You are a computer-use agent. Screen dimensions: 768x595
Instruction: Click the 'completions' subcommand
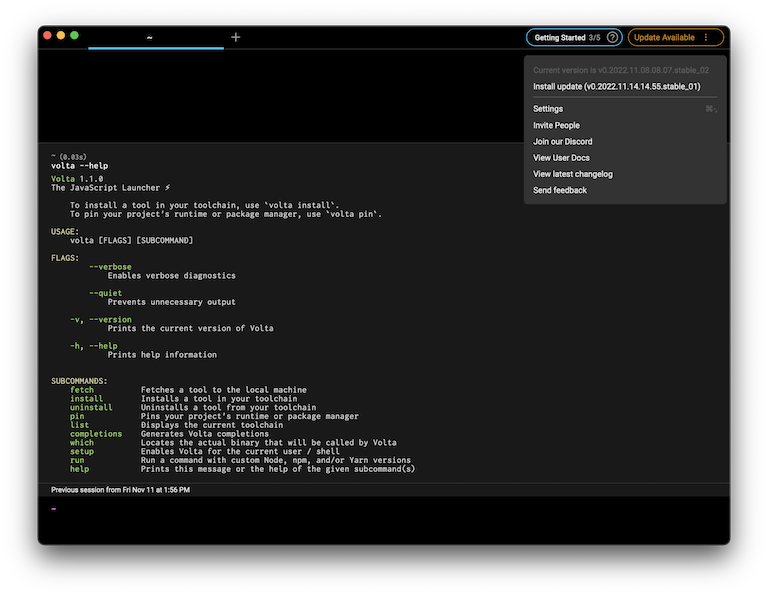point(96,434)
